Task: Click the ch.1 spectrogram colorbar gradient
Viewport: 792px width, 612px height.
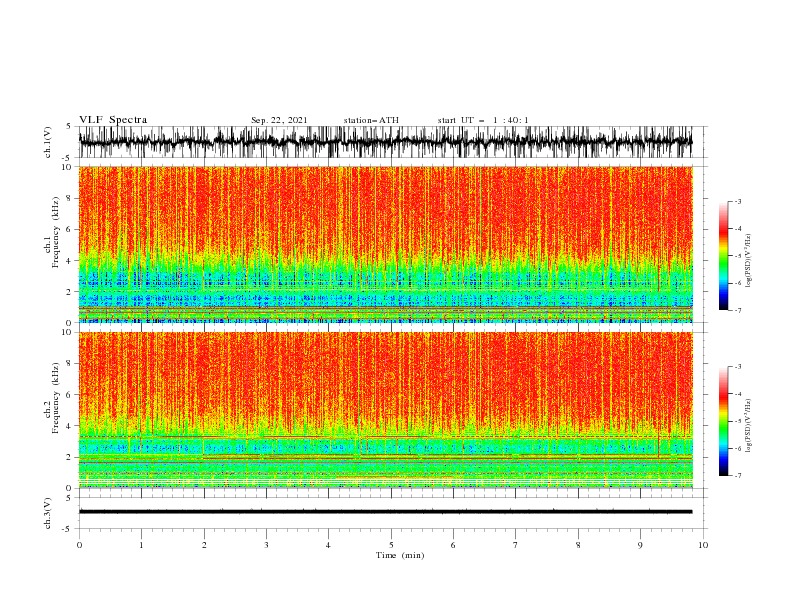Action: [724, 255]
